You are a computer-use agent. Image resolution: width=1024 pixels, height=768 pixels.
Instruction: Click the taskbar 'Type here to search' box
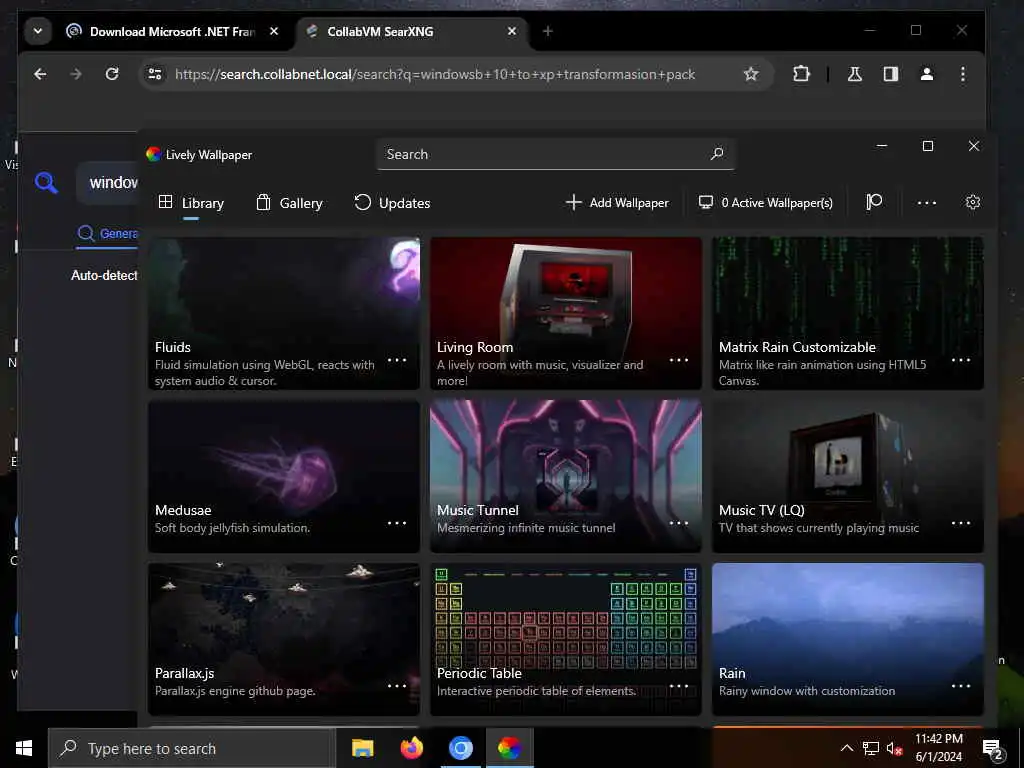[191, 748]
